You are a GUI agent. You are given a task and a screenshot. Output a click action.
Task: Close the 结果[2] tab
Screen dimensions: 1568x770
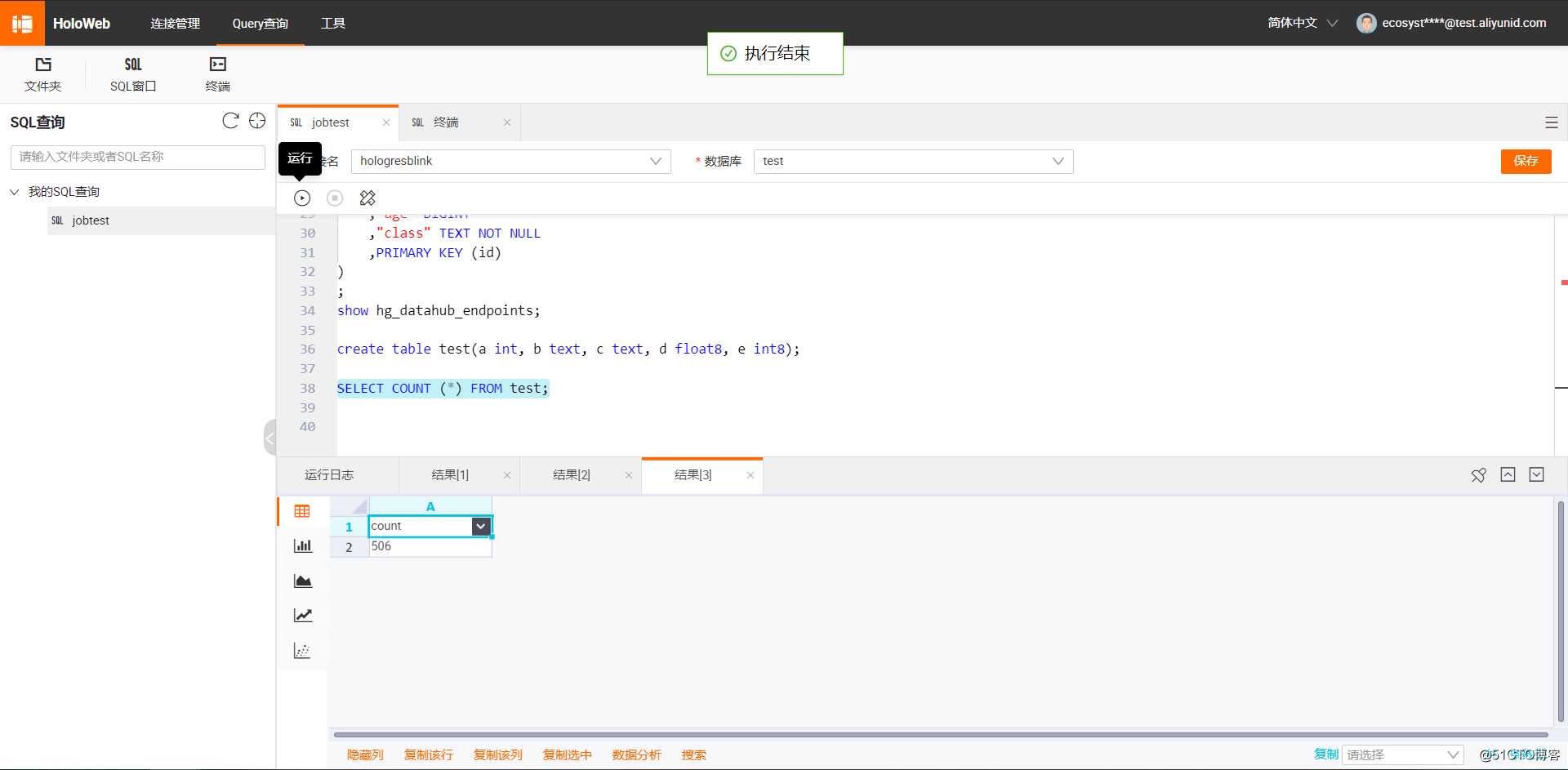pyautogui.click(x=629, y=475)
